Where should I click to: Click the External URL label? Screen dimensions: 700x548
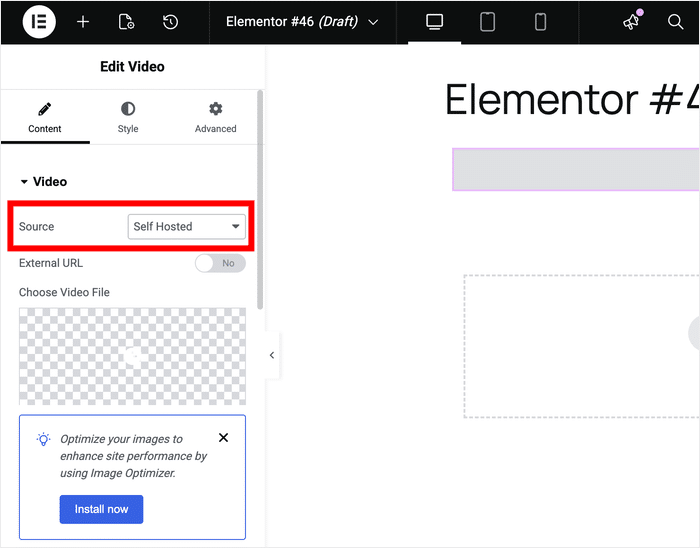[x=51, y=263]
